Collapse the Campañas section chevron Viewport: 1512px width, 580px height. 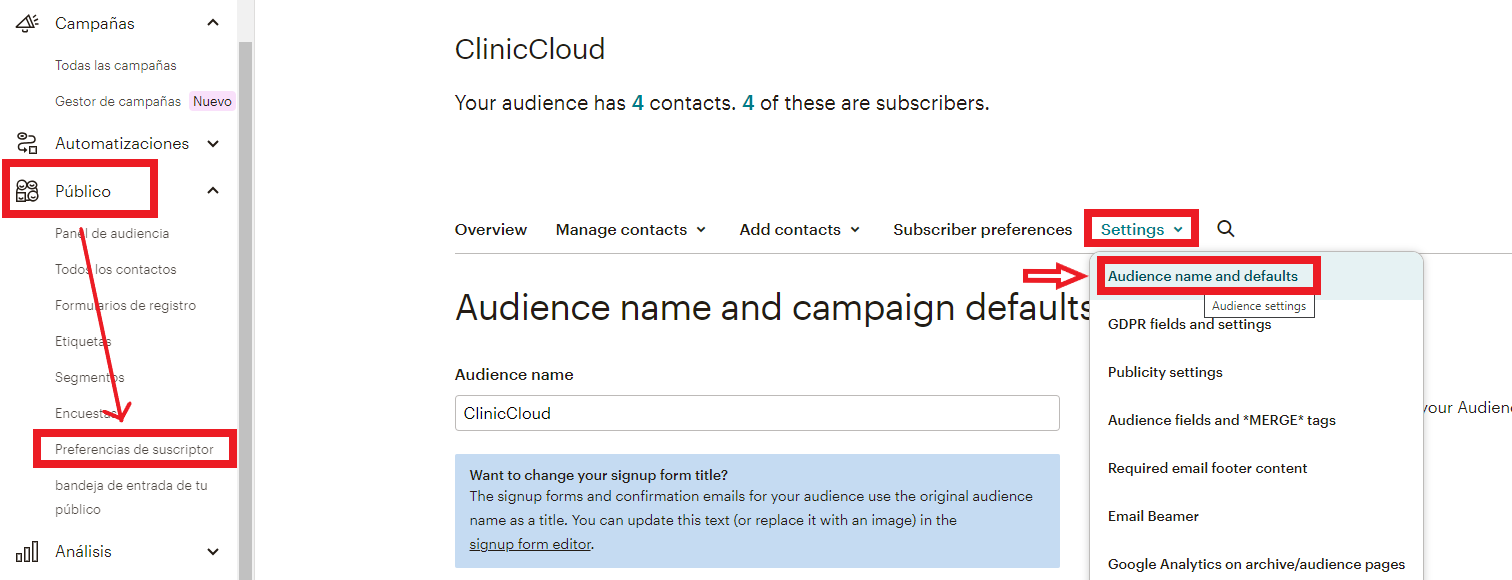point(212,23)
